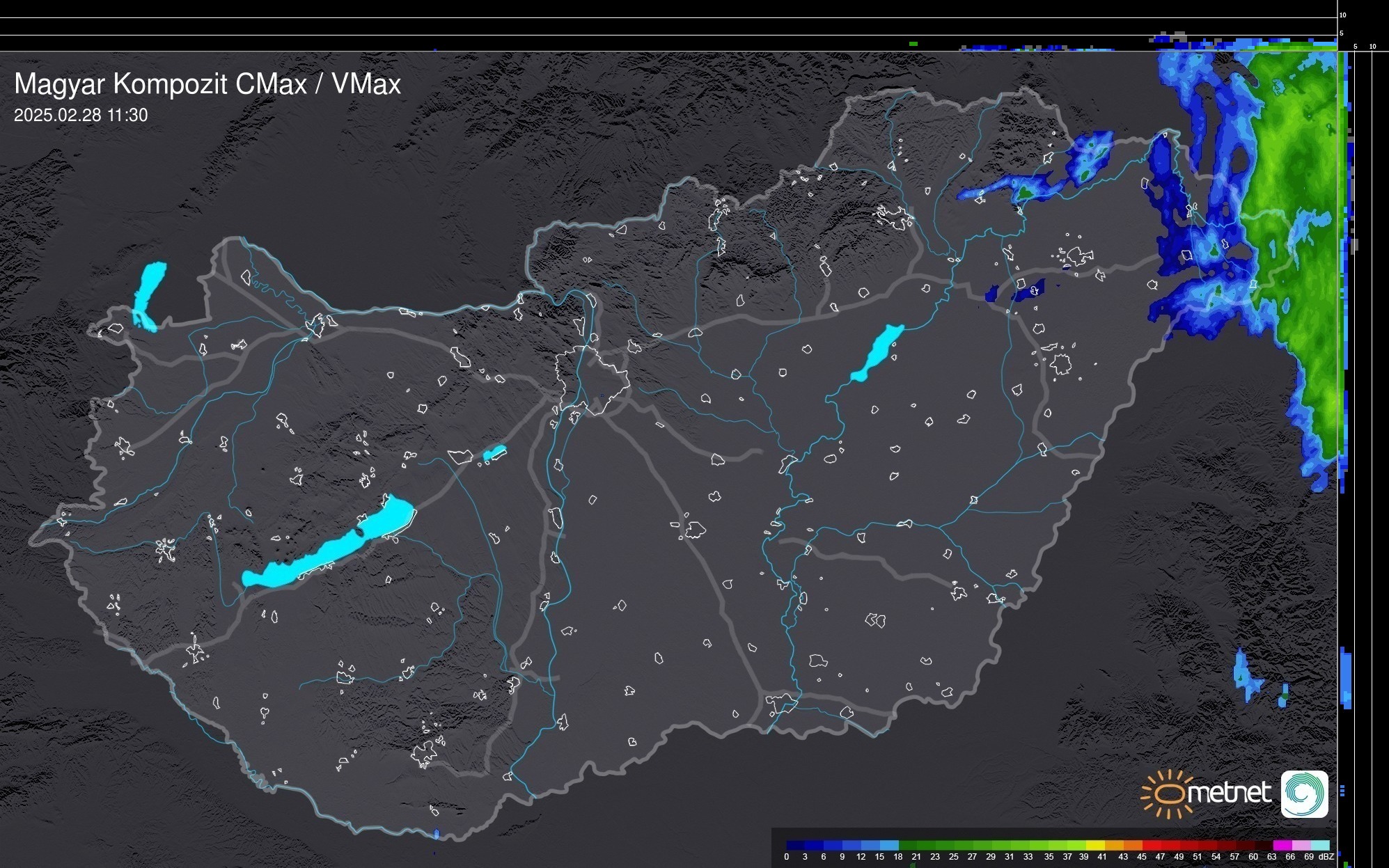Image resolution: width=1389 pixels, height=868 pixels.
Task: Click the '10' label on top vertical scale
Action: (1343, 15)
